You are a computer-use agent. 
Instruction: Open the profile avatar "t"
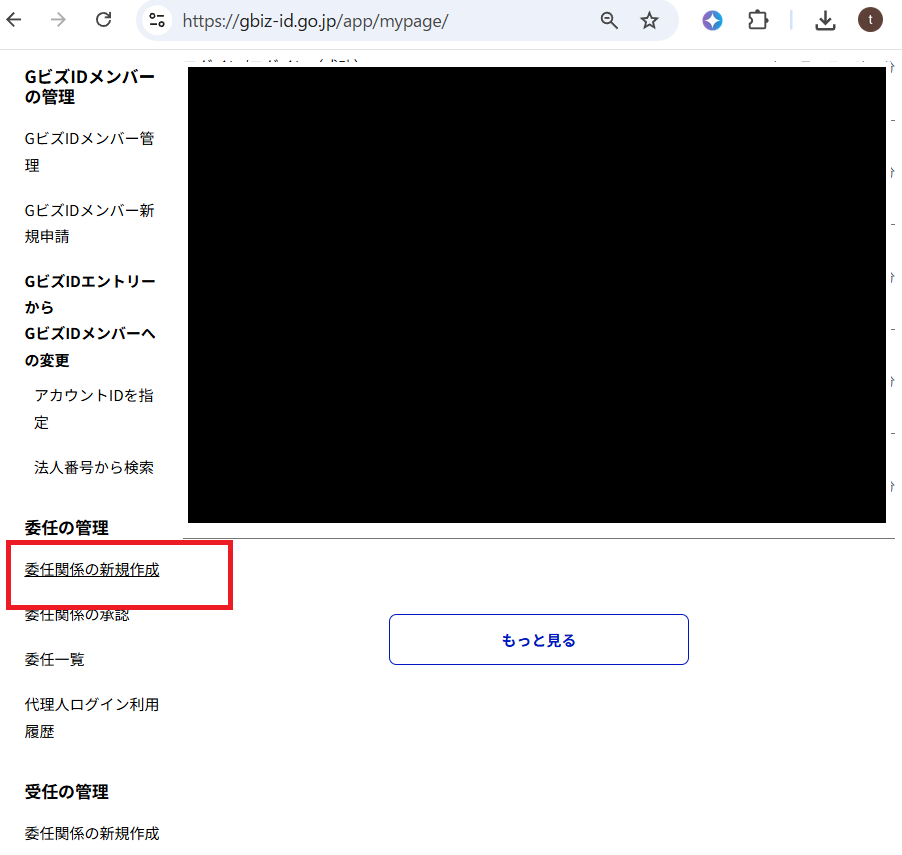coord(870,20)
